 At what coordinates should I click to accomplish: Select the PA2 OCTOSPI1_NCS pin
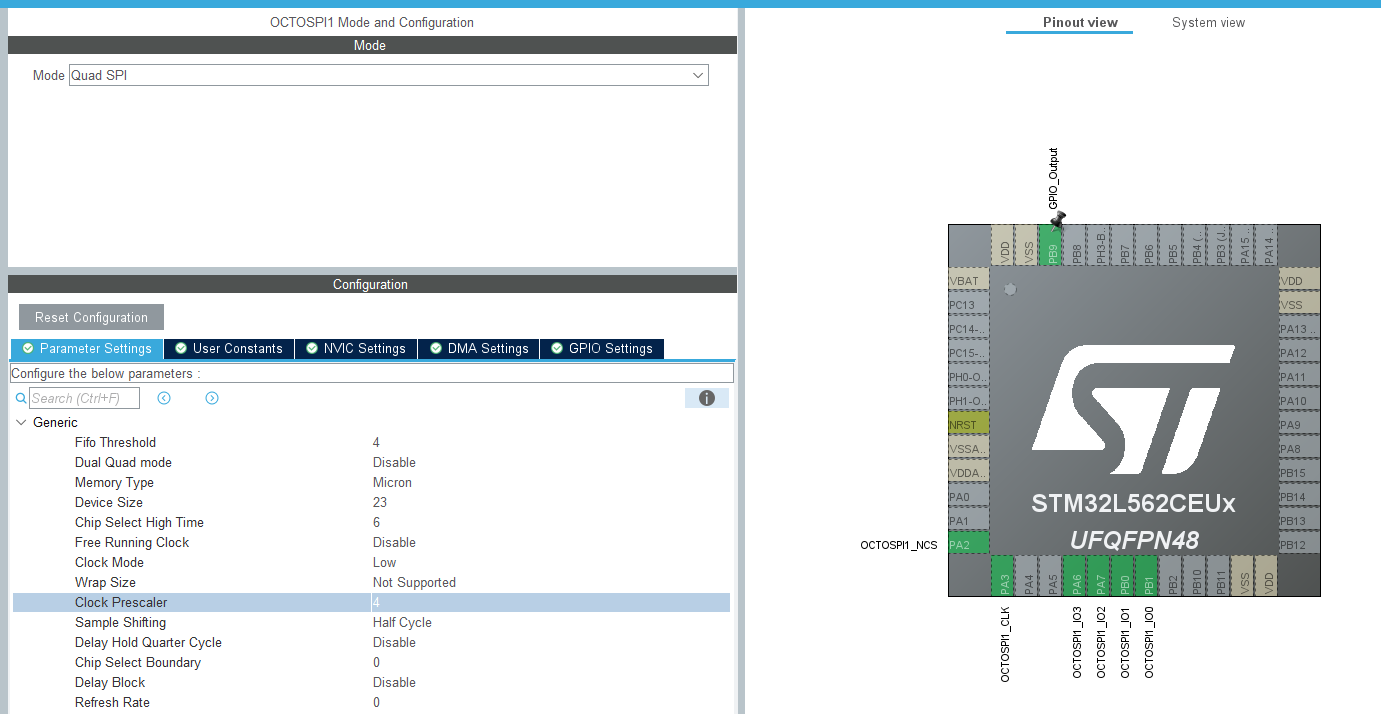pyautogui.click(x=968, y=545)
